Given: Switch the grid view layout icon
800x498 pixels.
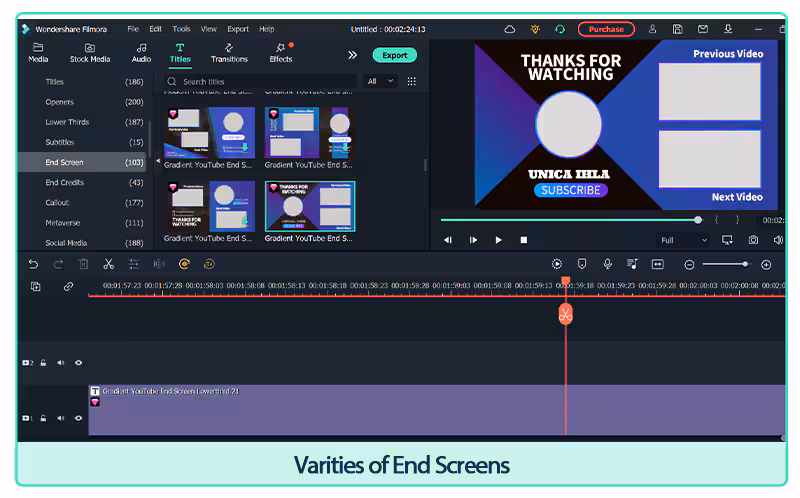Looking at the screenshot, I should point(412,81).
